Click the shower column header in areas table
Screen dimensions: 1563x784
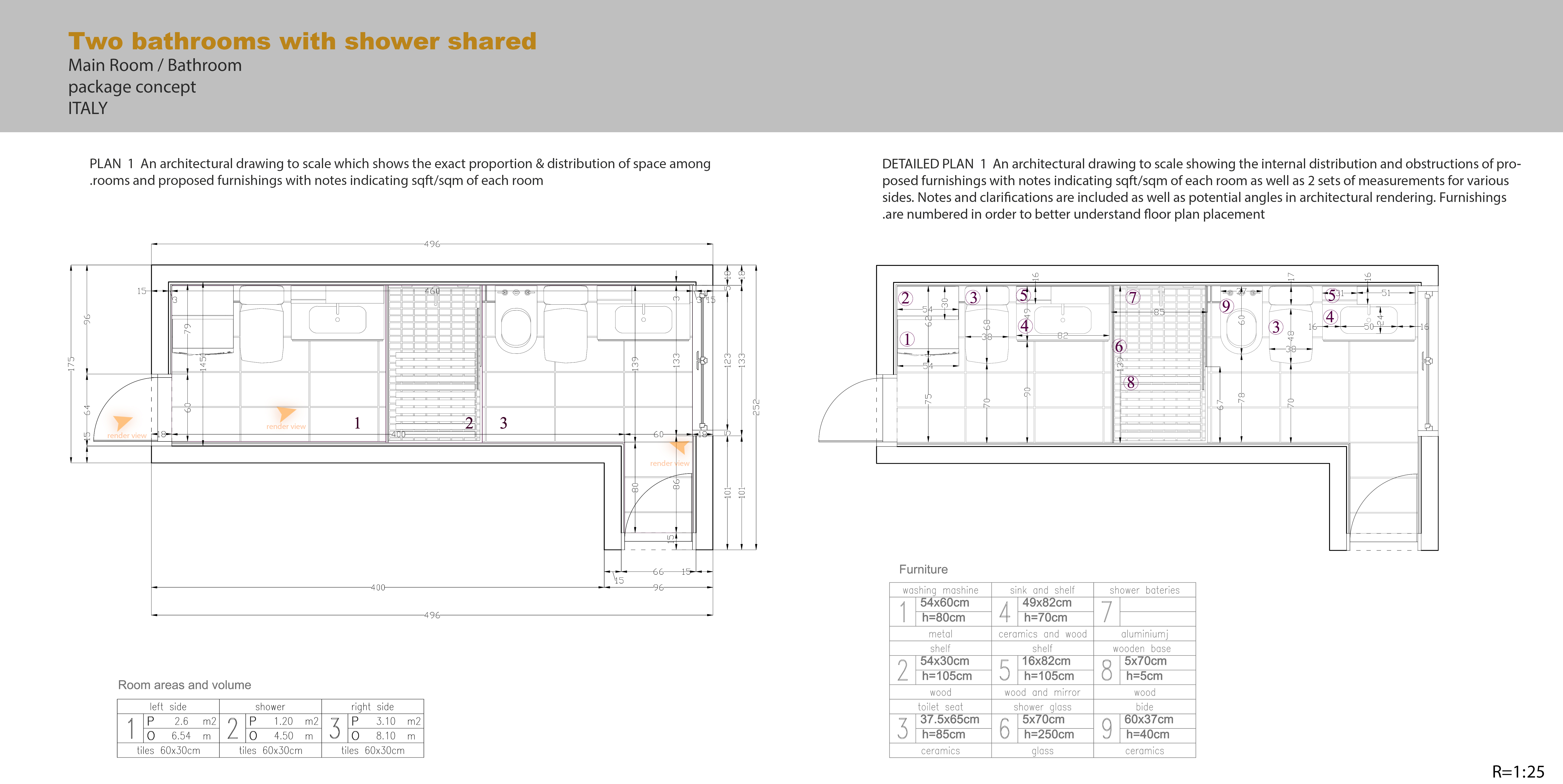click(x=270, y=706)
